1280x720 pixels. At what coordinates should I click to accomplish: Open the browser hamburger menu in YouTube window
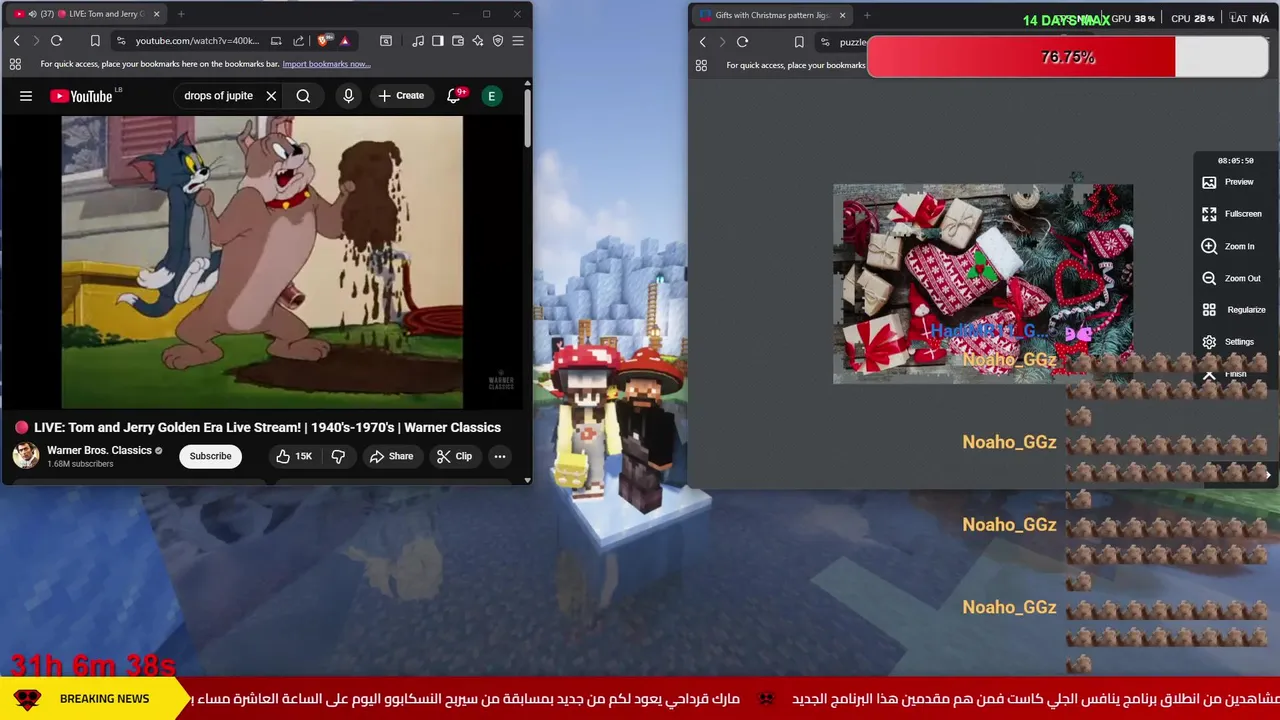(518, 41)
